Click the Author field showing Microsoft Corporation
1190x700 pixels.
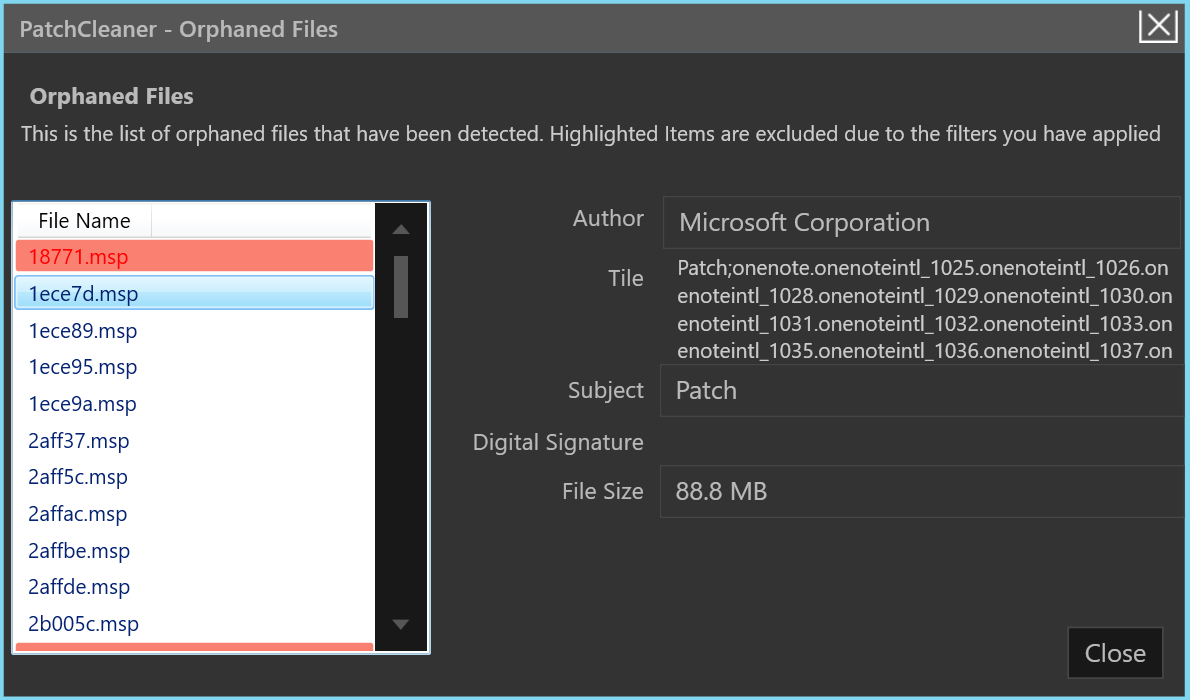[x=920, y=222]
